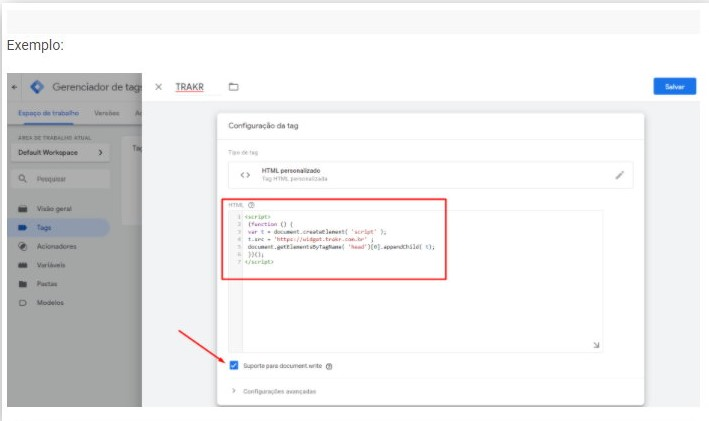This screenshot has width=709, height=421.
Task: Click the Modelos template icon
Action: [23, 303]
